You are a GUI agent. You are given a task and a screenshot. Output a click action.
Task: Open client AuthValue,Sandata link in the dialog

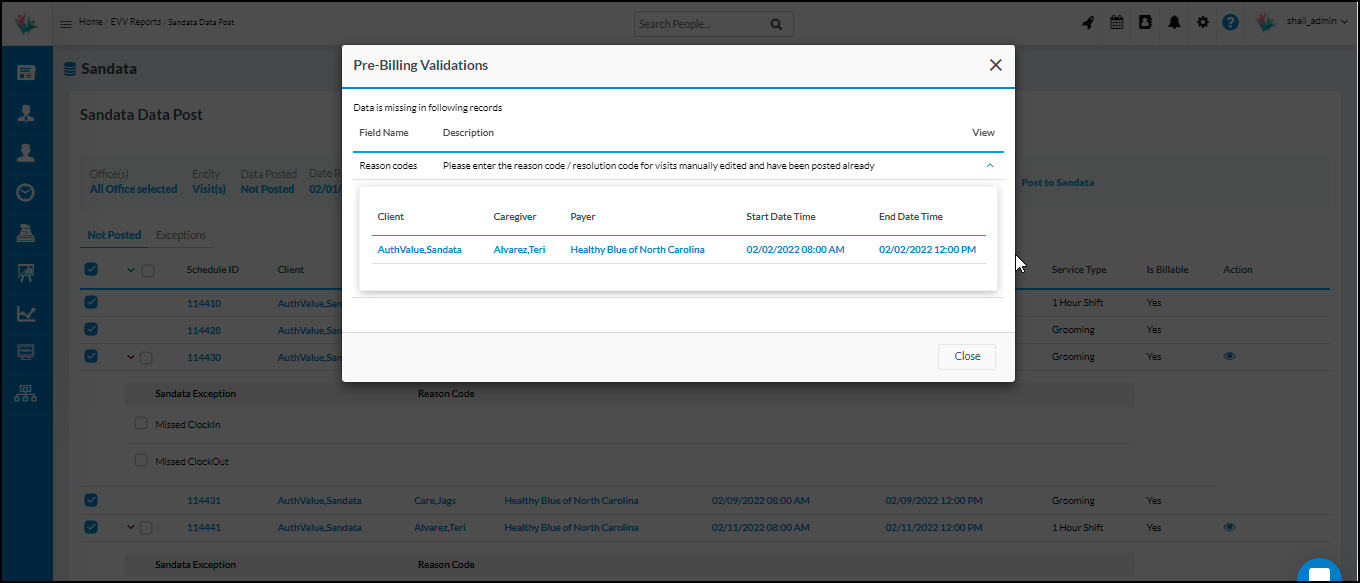pyautogui.click(x=419, y=249)
